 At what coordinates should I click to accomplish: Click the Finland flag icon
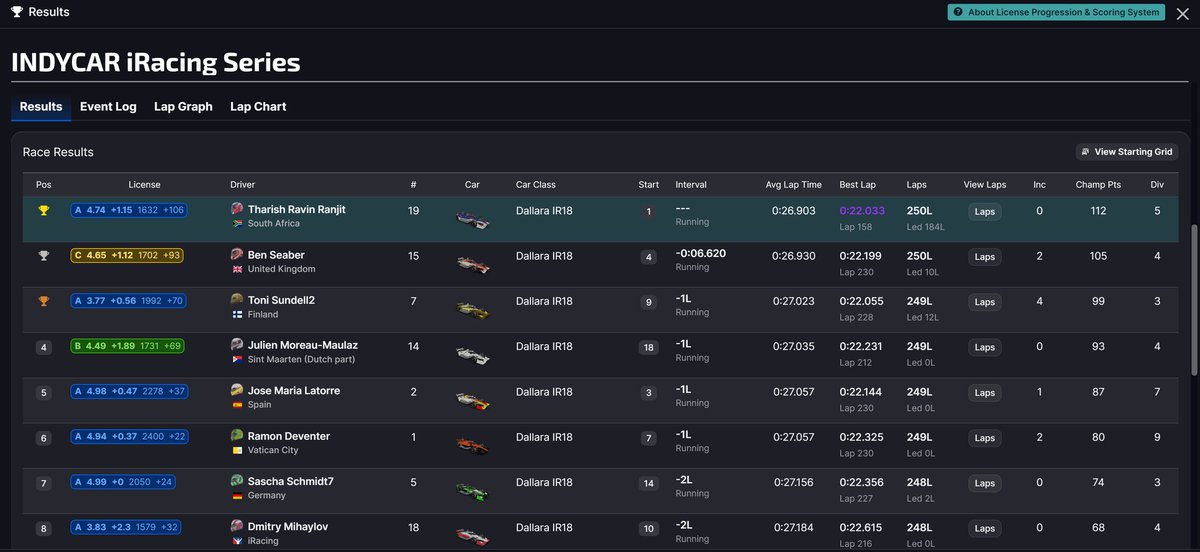point(237,314)
